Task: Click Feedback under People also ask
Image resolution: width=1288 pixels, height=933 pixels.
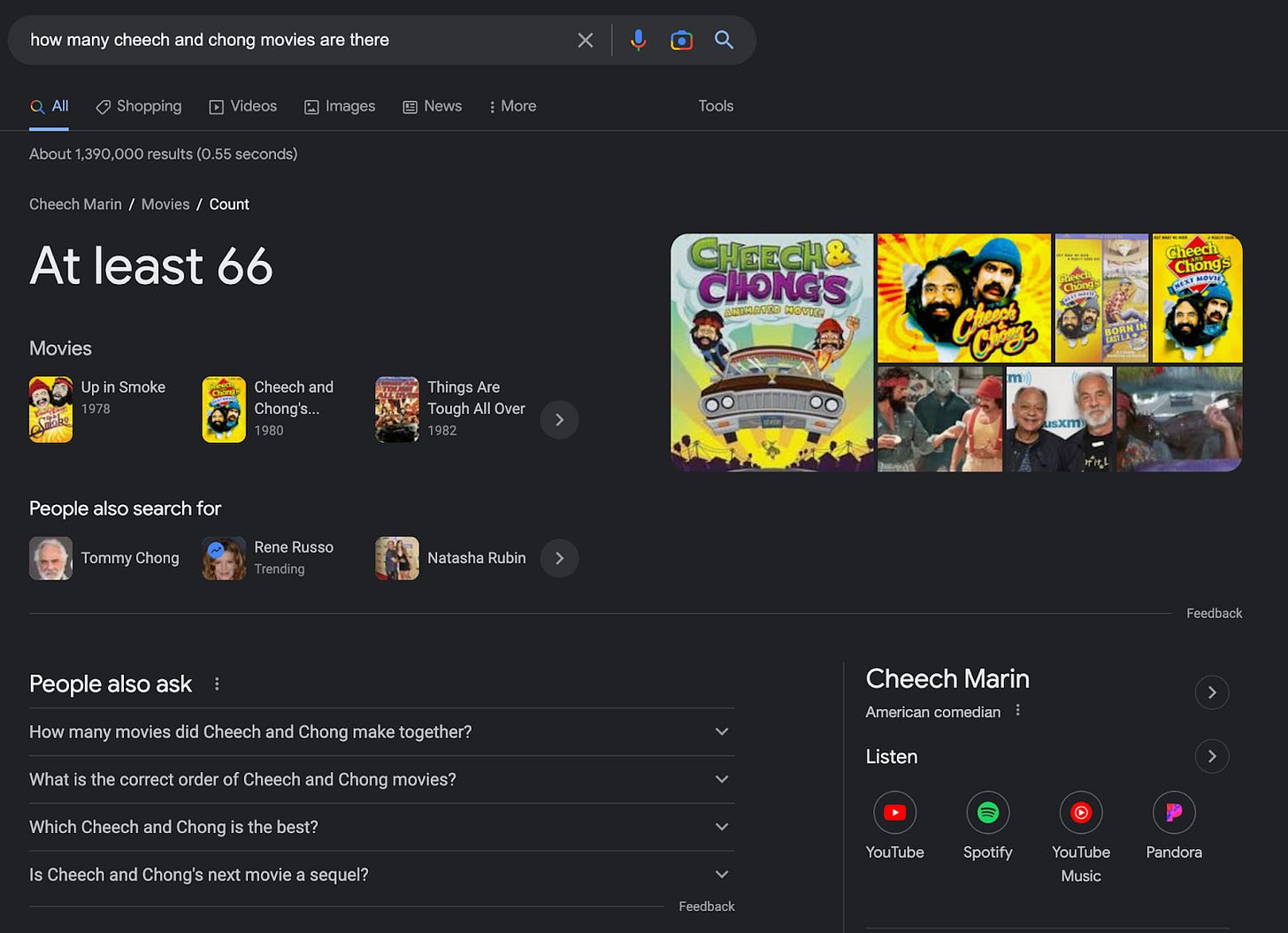Action: coord(706,906)
